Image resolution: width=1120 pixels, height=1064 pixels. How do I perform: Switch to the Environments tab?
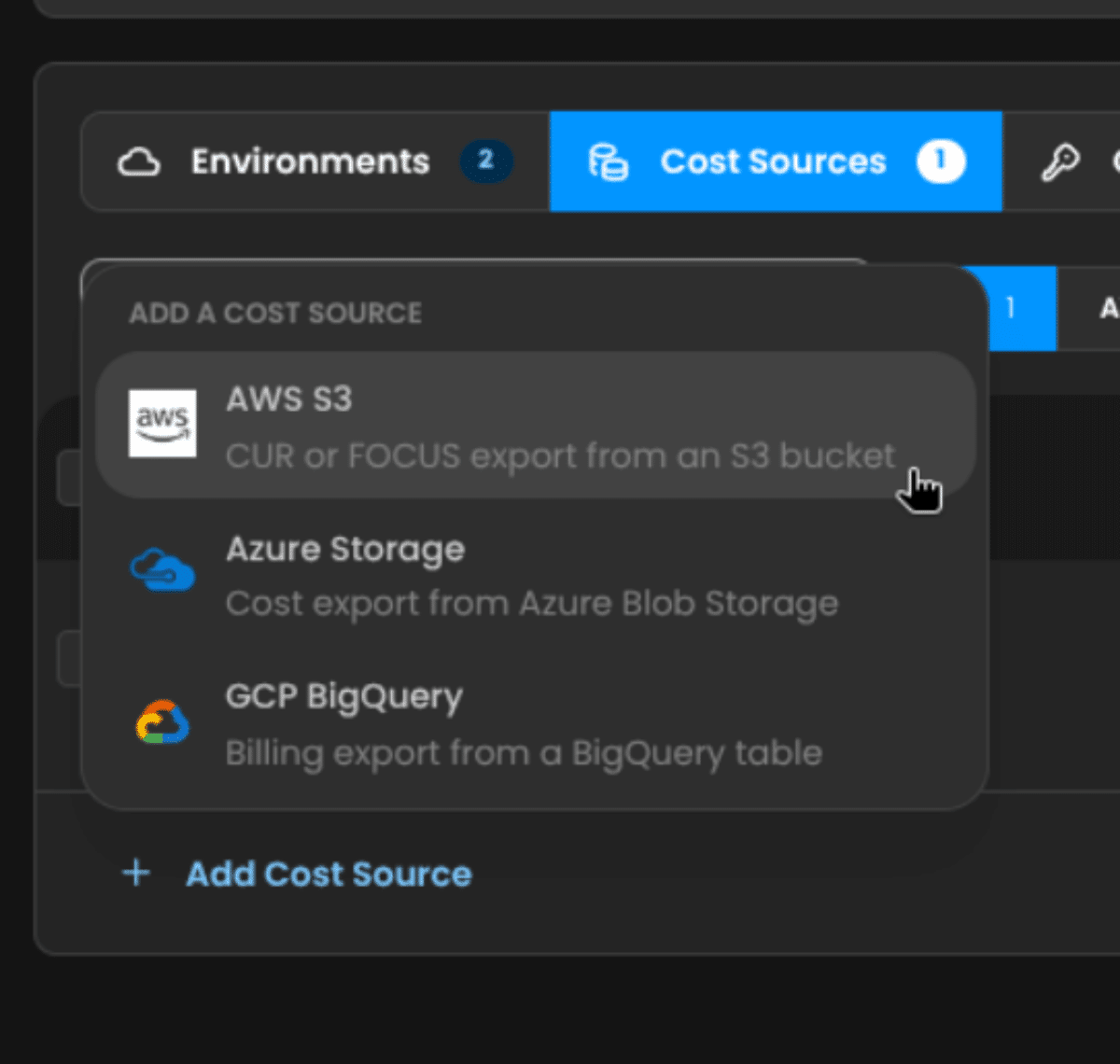[315, 161]
